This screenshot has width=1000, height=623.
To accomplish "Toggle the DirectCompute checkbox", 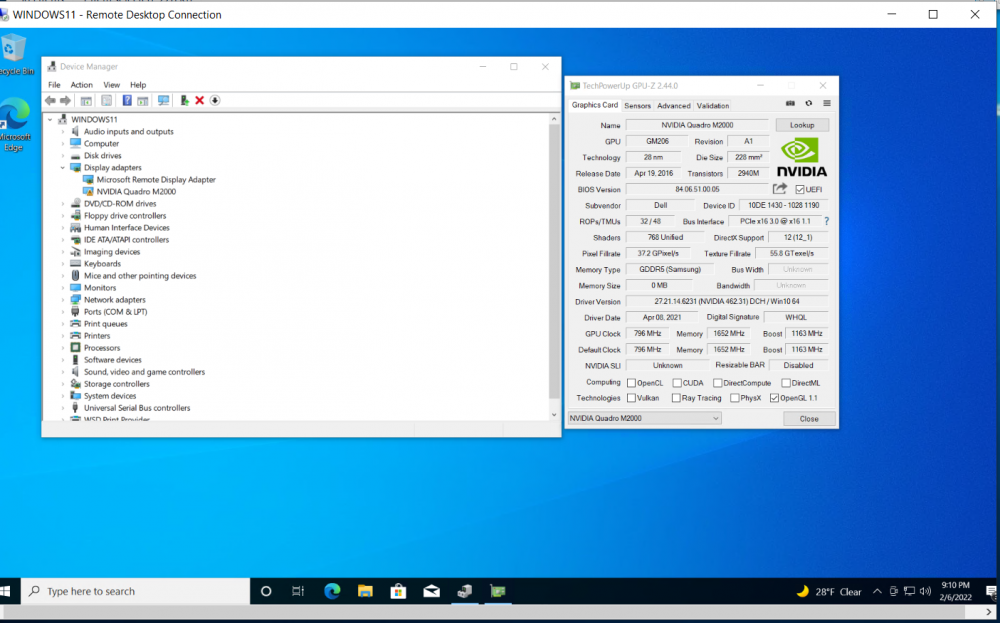I will click(717, 383).
